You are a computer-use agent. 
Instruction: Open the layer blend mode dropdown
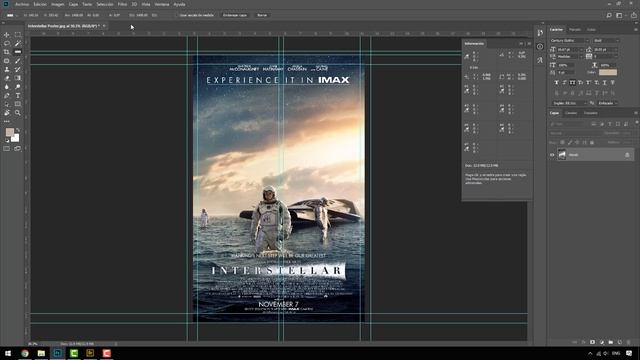point(576,133)
